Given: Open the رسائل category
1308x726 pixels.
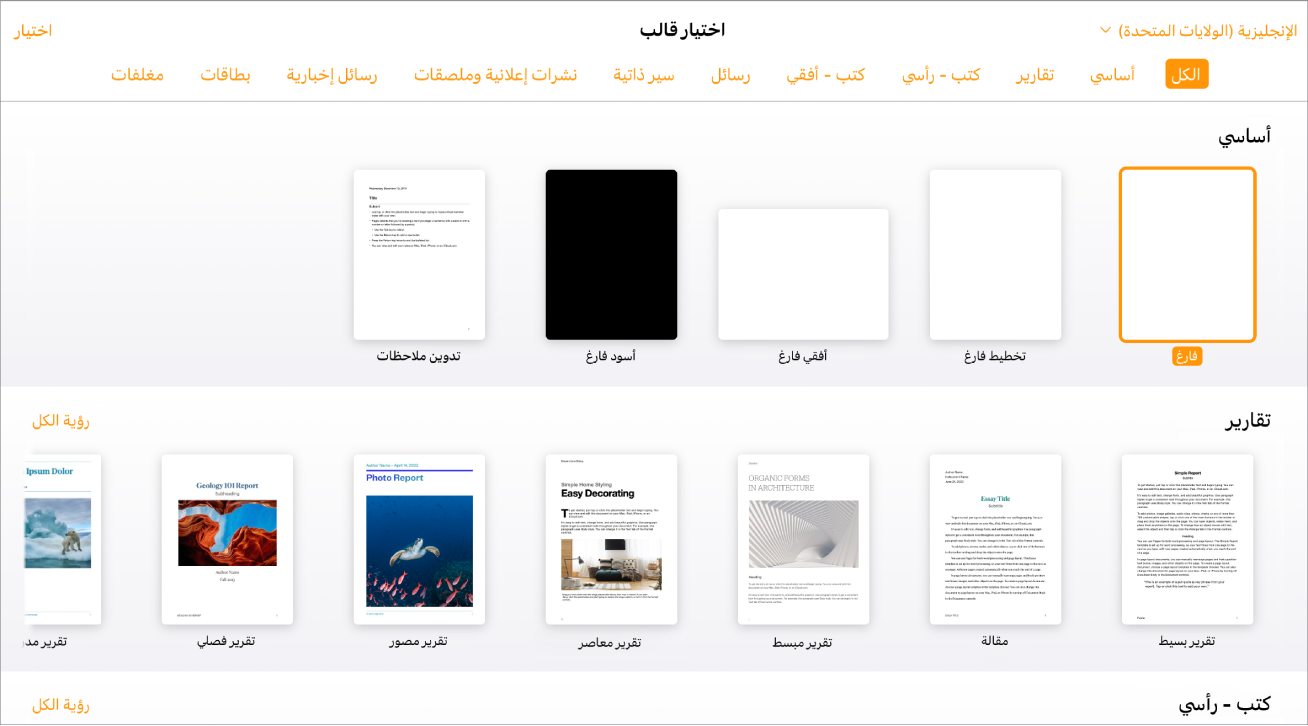Looking at the screenshot, I should [730, 73].
